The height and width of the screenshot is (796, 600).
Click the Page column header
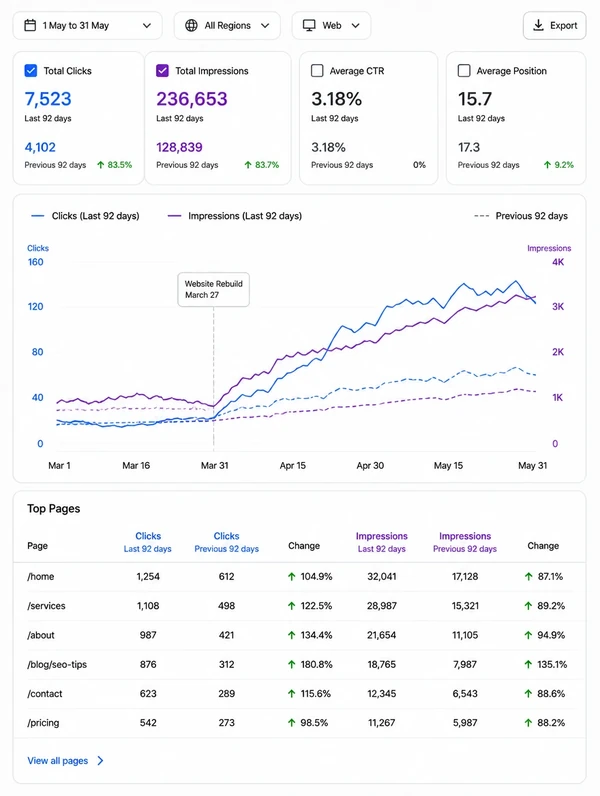pyautogui.click(x=38, y=546)
